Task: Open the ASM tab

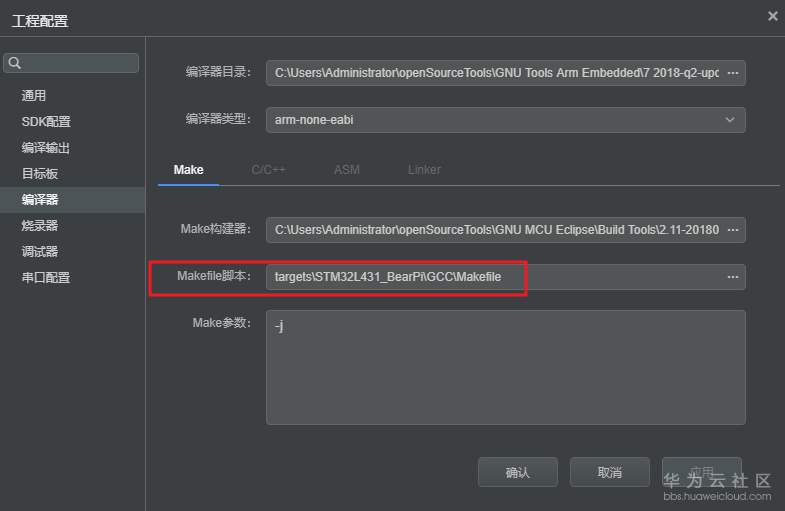Action: (346, 170)
